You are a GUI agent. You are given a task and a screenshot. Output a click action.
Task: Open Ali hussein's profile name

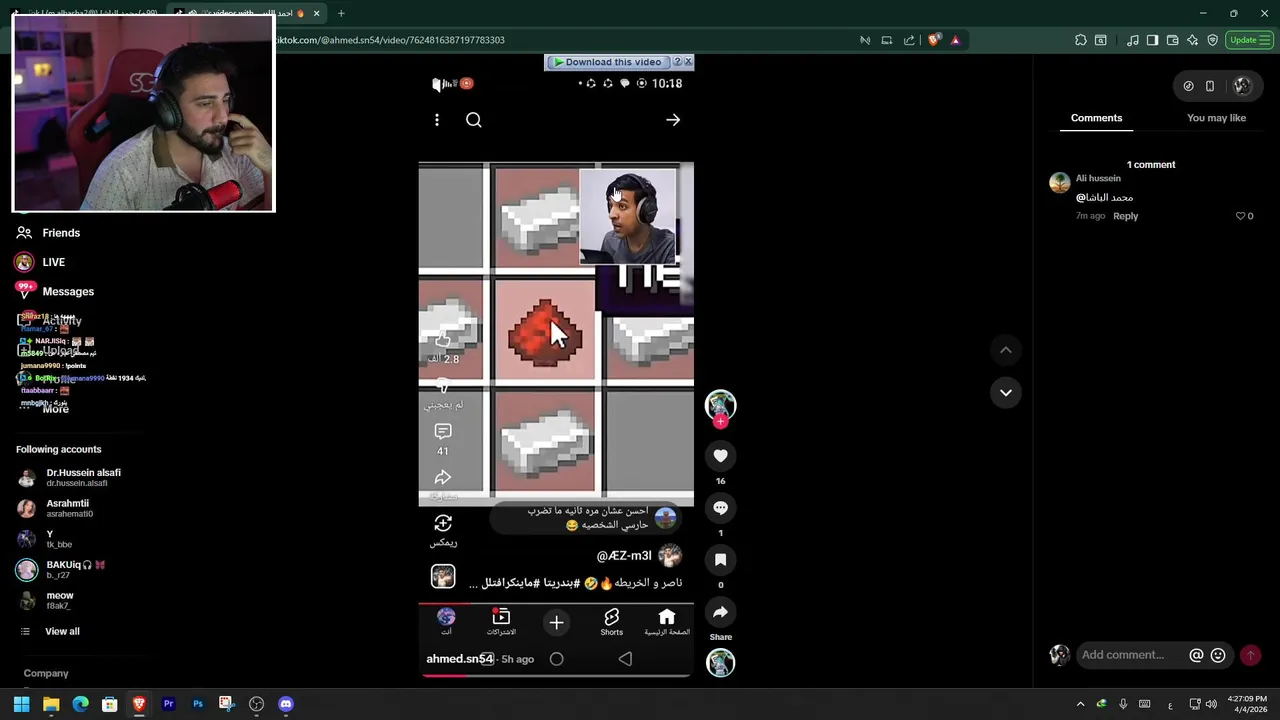coord(1098,178)
